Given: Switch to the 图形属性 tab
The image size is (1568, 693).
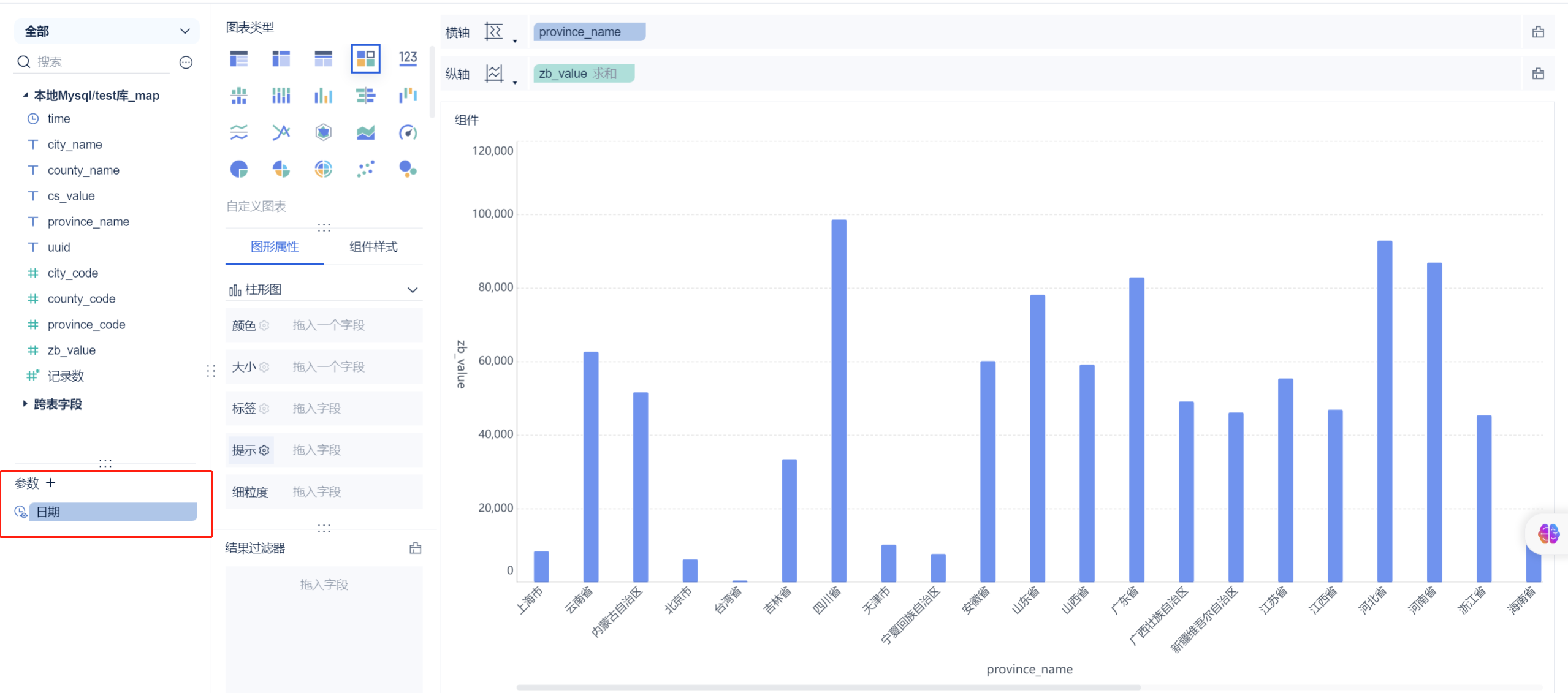Looking at the screenshot, I should pos(275,247).
